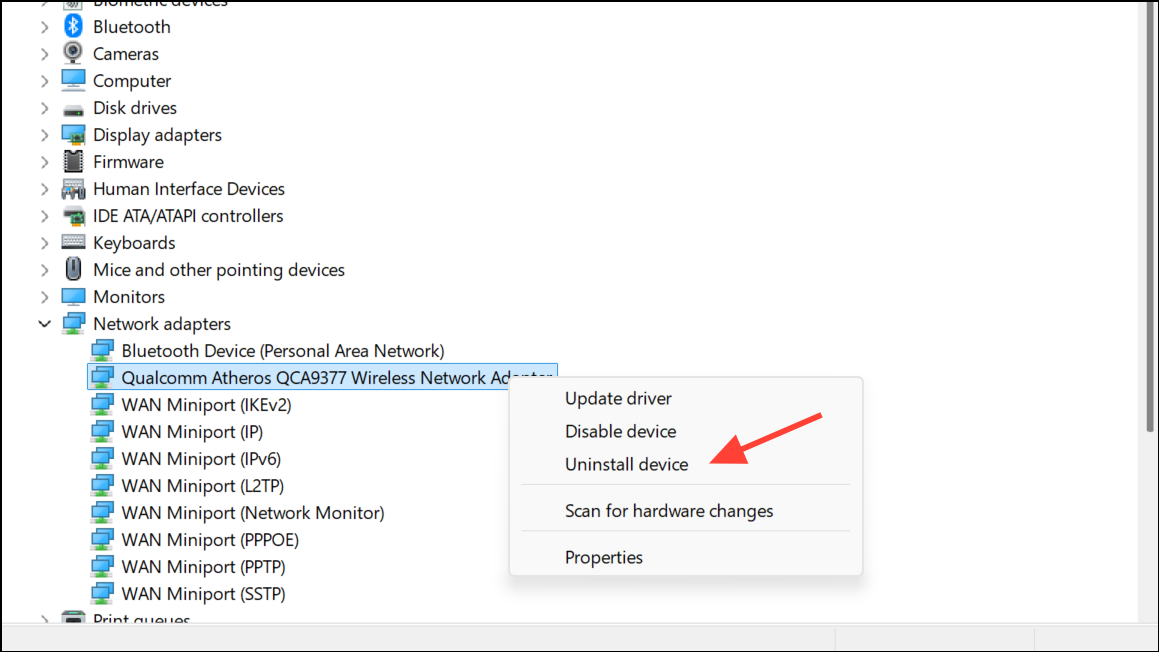This screenshot has height=652, width=1159.
Task: Choose Uninstall device from context menu
Action: pos(626,464)
